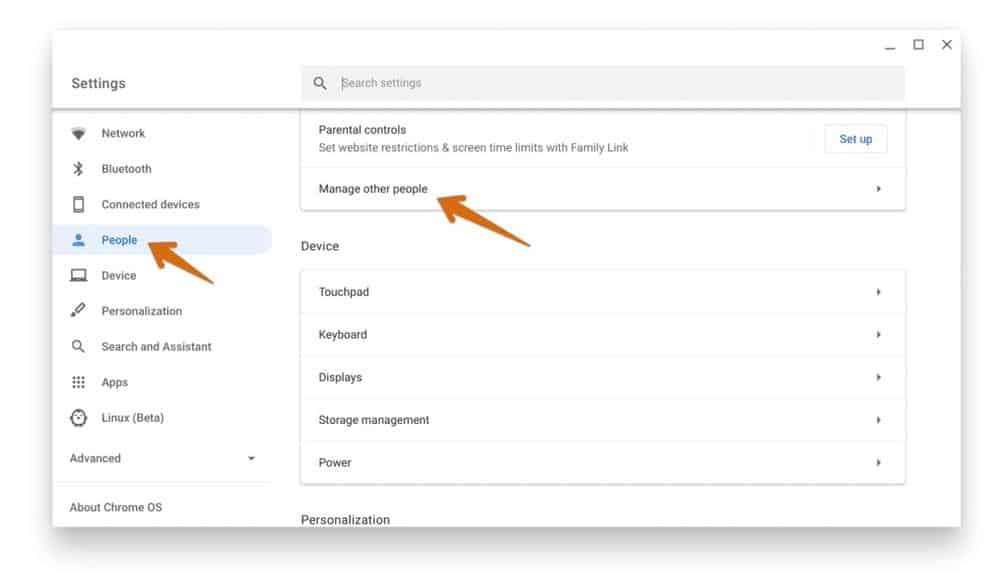Open the Power settings row
This screenshot has width=1000, height=581.
(x=602, y=463)
